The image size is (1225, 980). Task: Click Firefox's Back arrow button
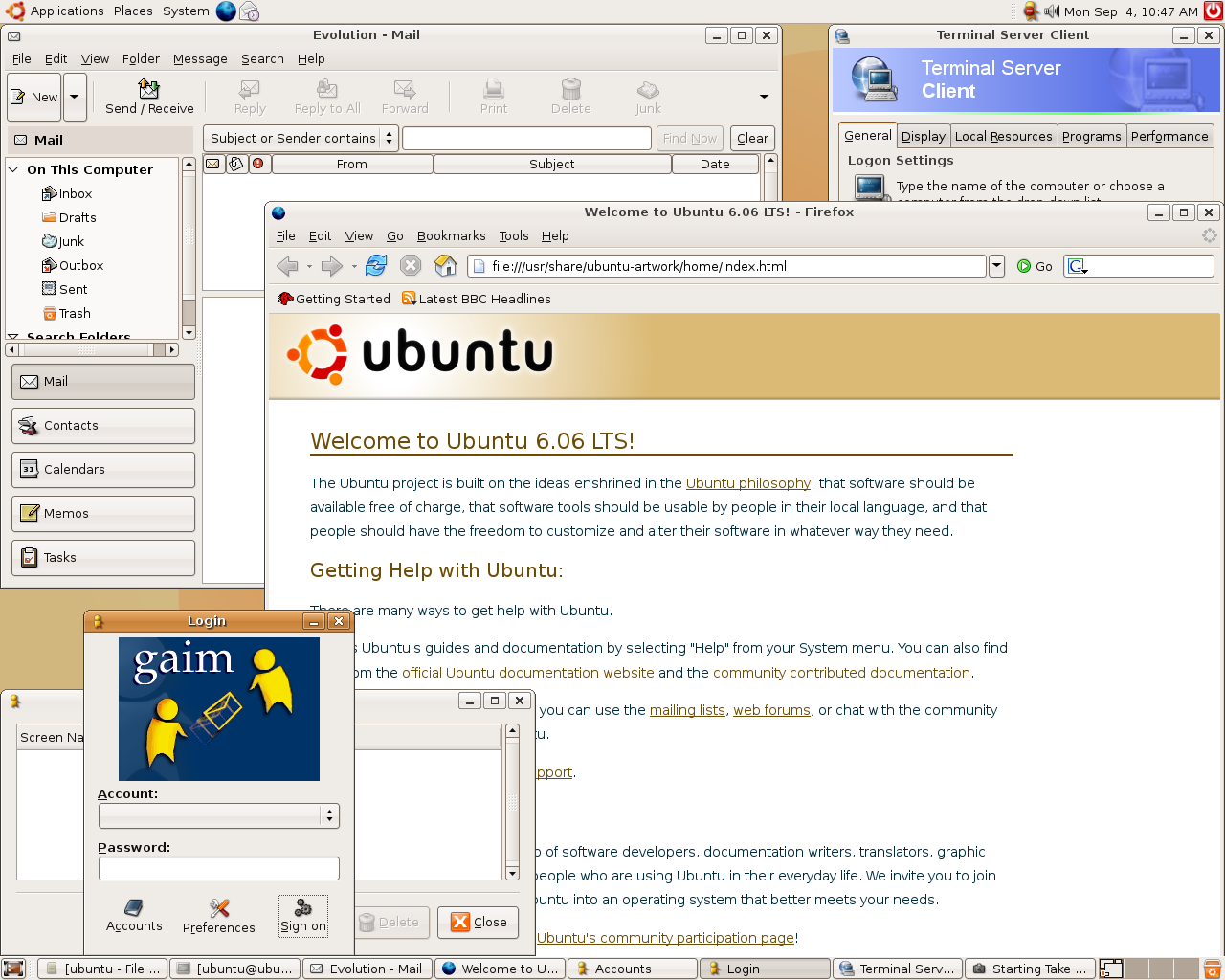[286, 266]
